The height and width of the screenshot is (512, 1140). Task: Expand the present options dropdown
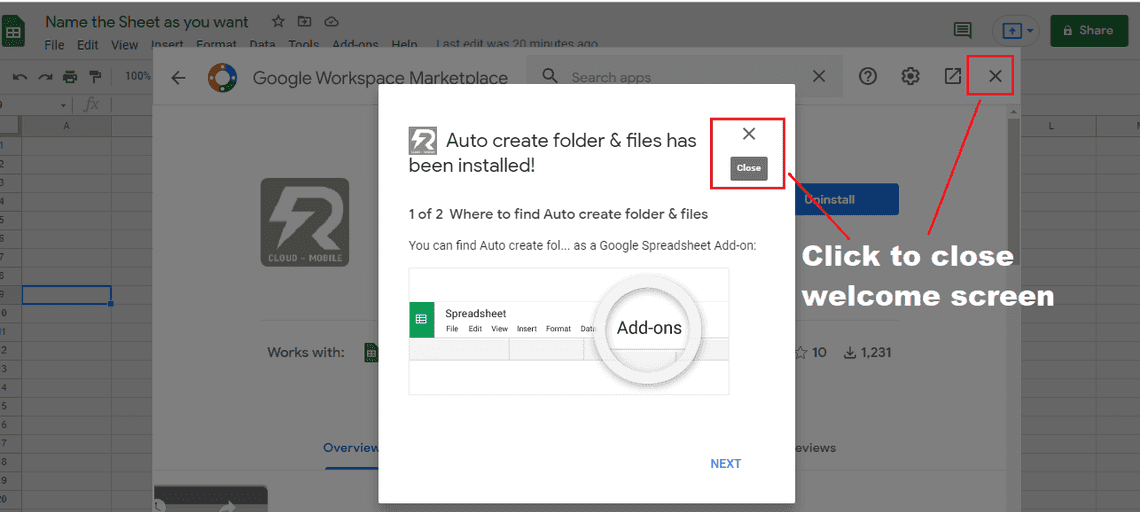[1029, 31]
